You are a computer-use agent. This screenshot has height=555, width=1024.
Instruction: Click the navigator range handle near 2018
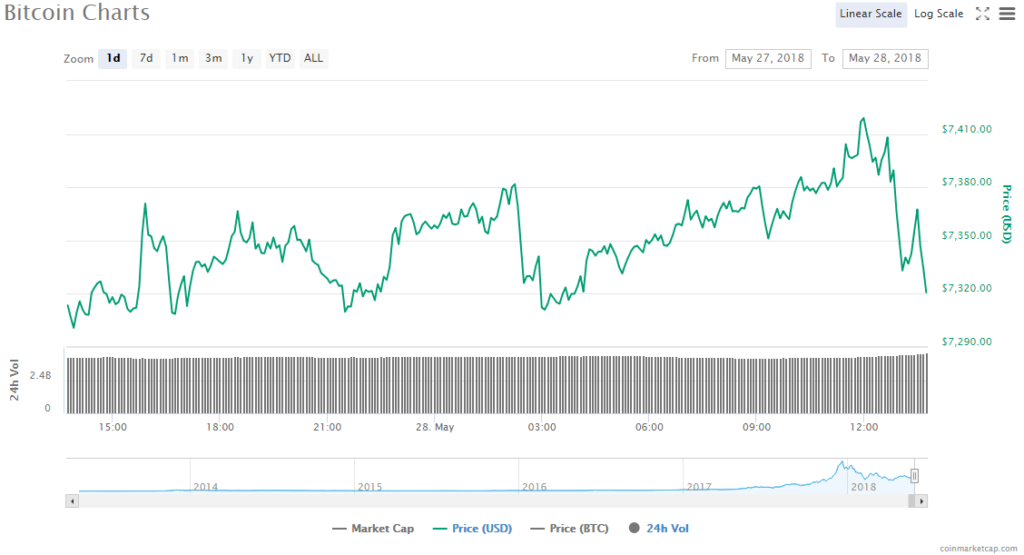click(x=914, y=476)
